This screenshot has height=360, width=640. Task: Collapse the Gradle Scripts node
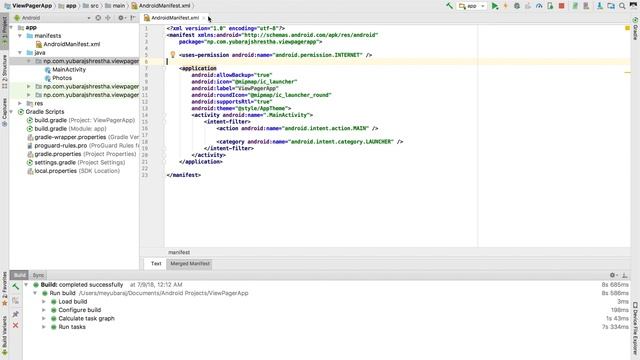pos(12,112)
